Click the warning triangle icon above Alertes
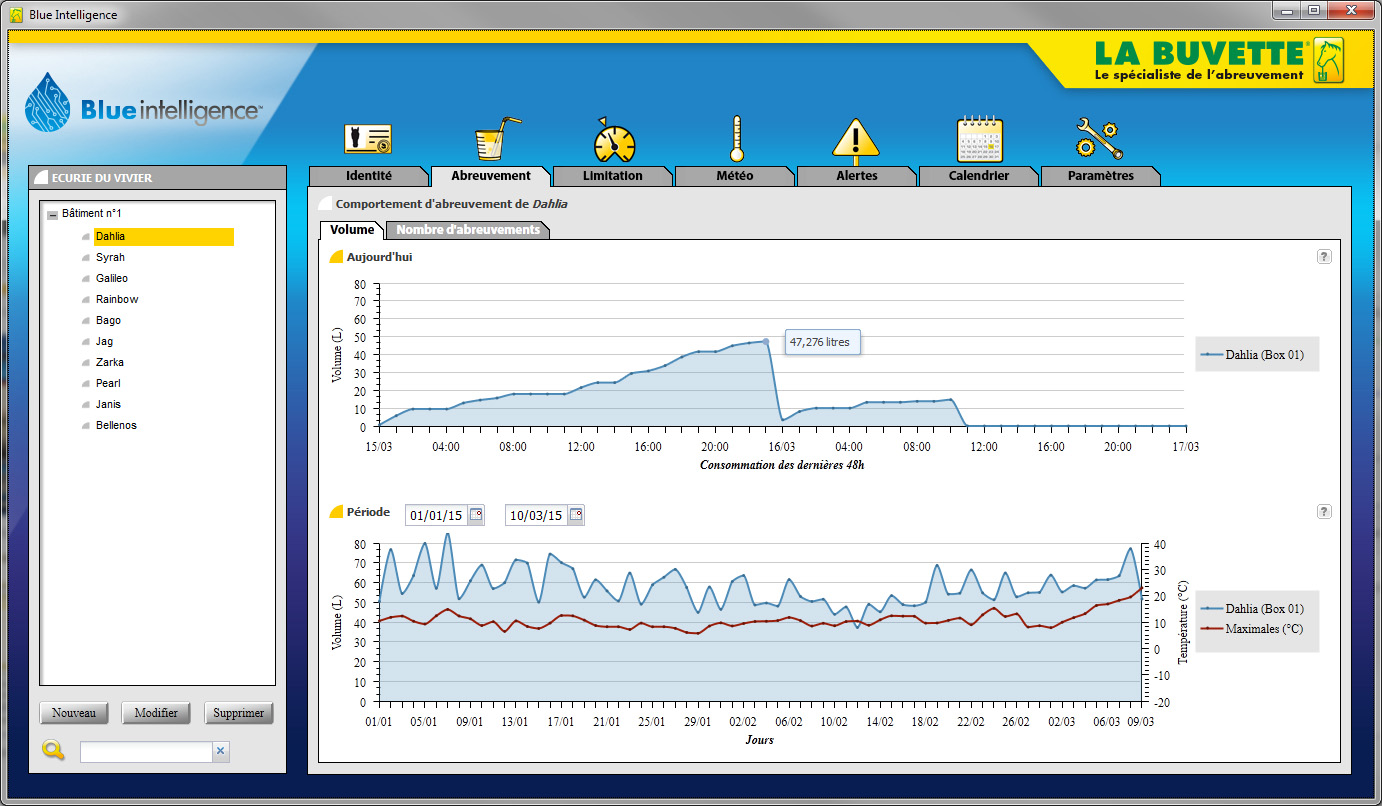Image resolution: width=1382 pixels, height=806 pixels. (855, 141)
